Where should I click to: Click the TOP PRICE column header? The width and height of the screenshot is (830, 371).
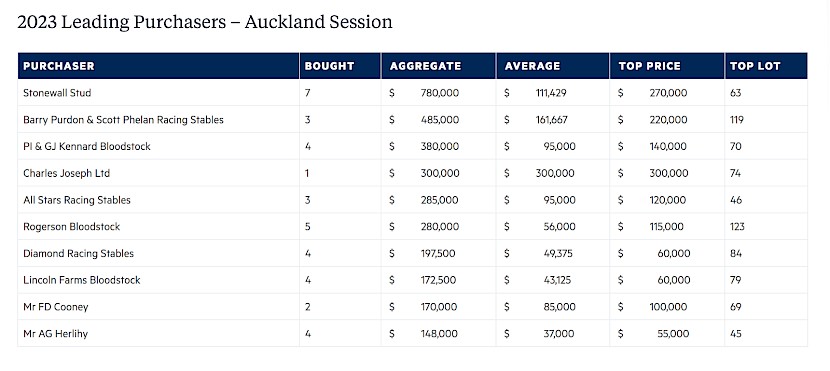tap(649, 66)
